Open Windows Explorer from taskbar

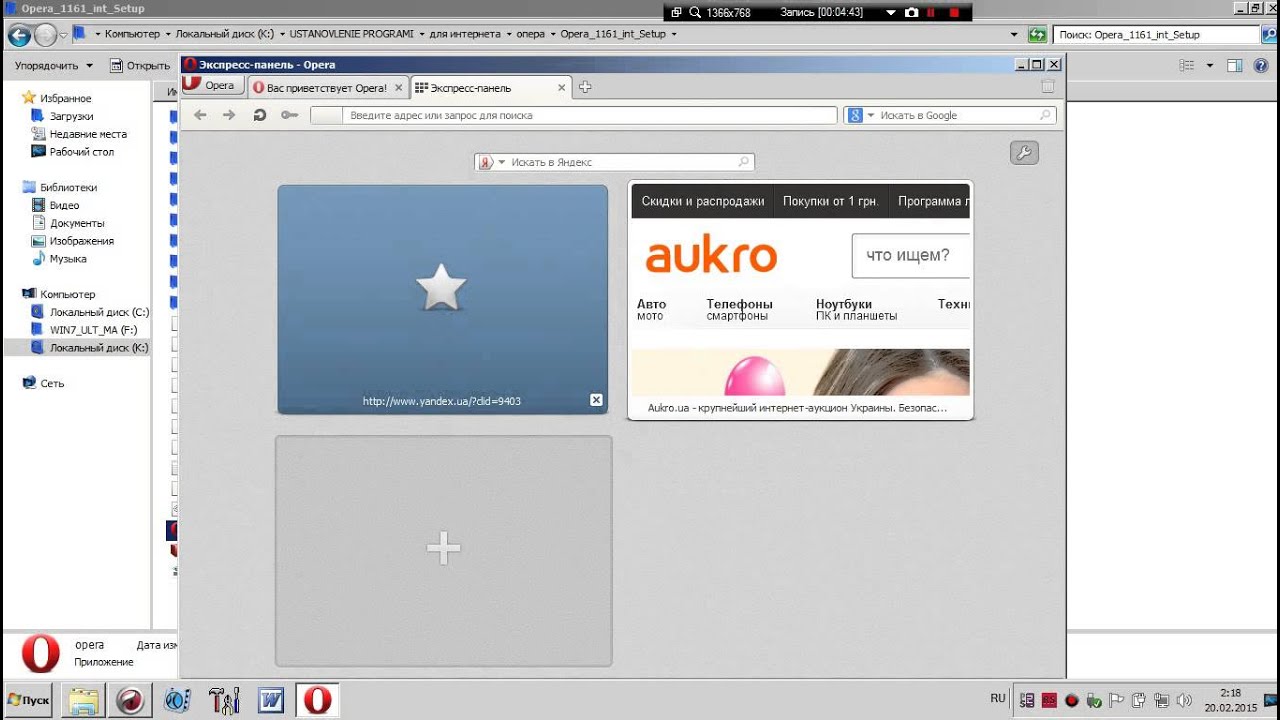click(x=85, y=700)
